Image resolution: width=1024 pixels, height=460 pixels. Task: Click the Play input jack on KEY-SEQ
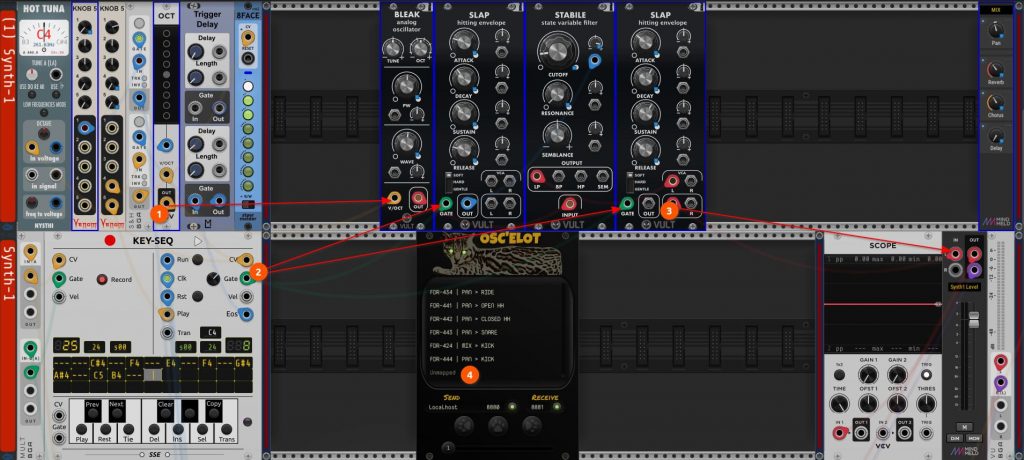(x=167, y=314)
